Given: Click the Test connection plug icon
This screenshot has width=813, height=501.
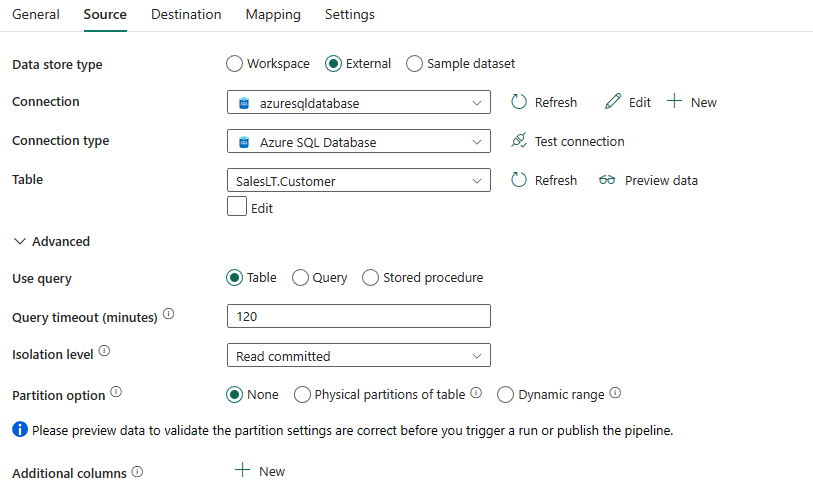Looking at the screenshot, I should tap(518, 141).
